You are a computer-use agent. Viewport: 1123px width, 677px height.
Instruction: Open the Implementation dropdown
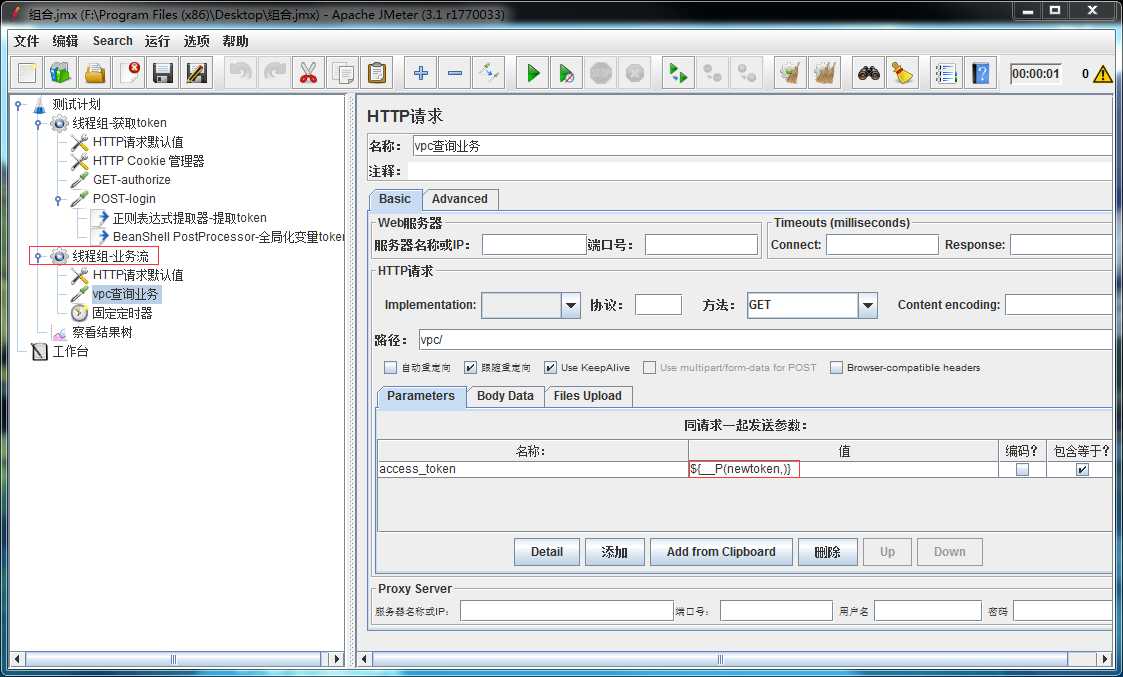click(x=570, y=305)
